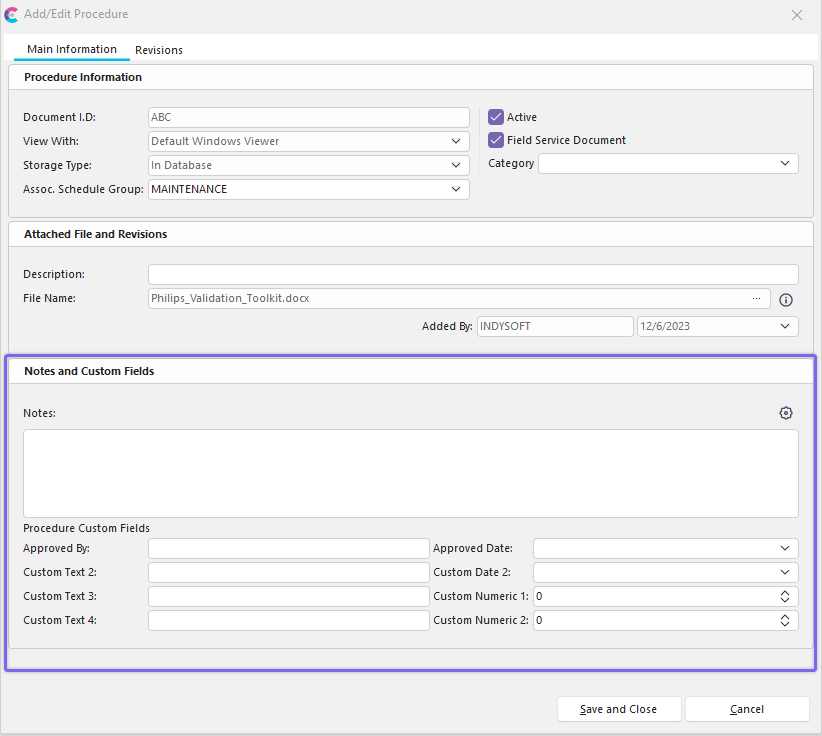Toggle the Field Service Document checkbox
Viewport: 822px width, 736px height.
pos(496,140)
